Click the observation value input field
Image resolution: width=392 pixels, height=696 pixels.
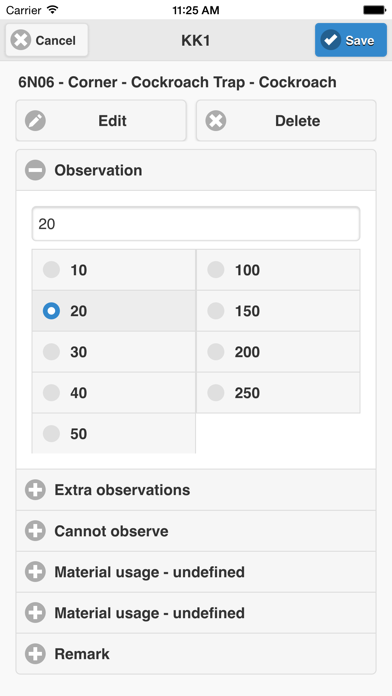(196, 224)
